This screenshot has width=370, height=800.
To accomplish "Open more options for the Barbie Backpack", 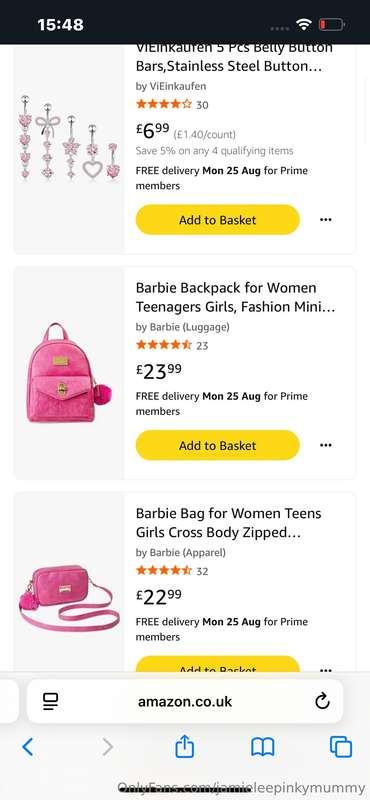I will (x=326, y=445).
